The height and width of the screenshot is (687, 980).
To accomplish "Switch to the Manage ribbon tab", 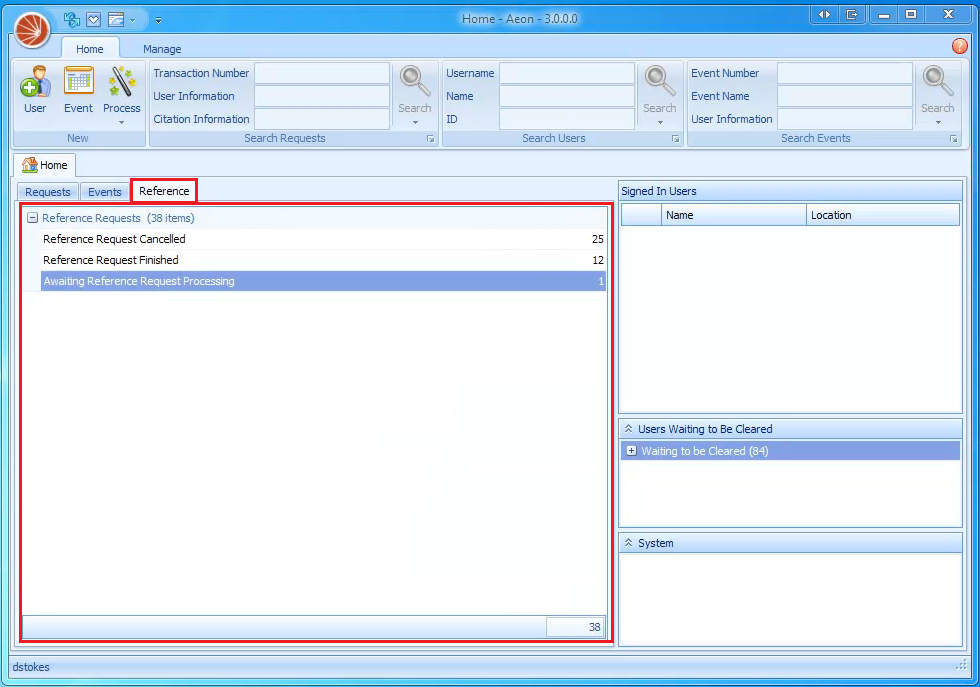I will [162, 48].
